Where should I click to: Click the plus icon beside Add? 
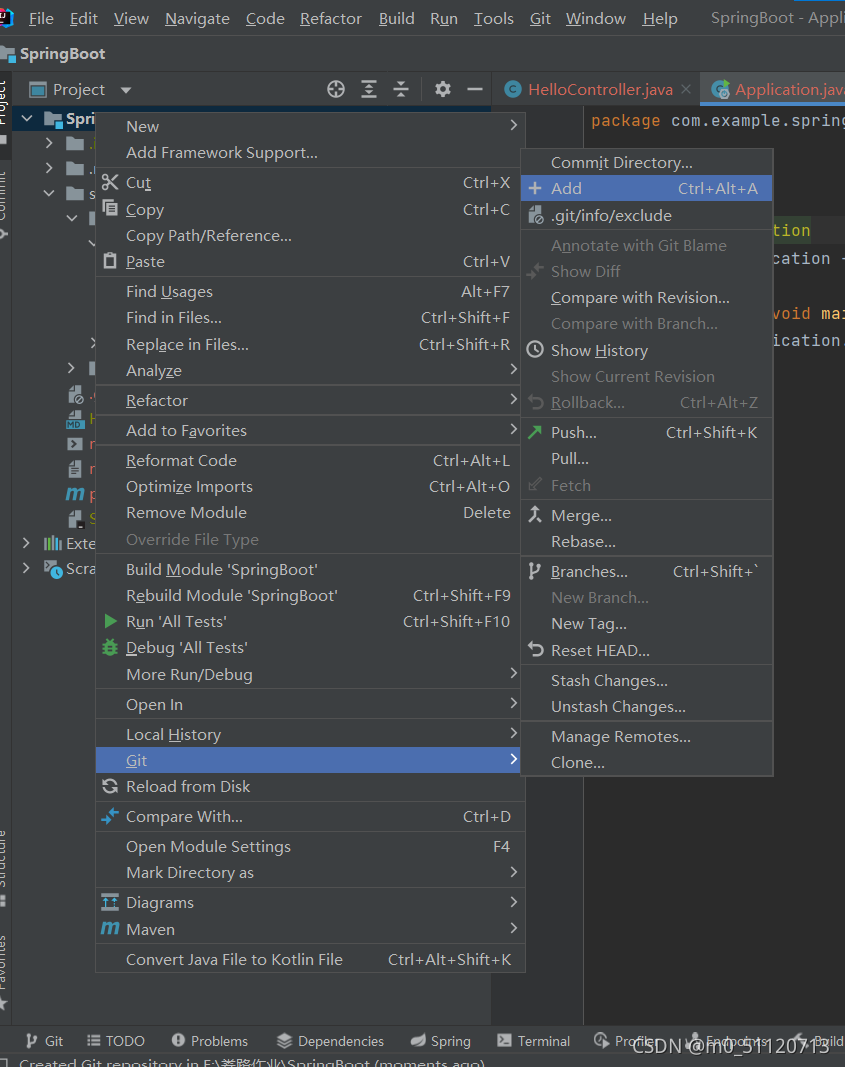pos(535,188)
